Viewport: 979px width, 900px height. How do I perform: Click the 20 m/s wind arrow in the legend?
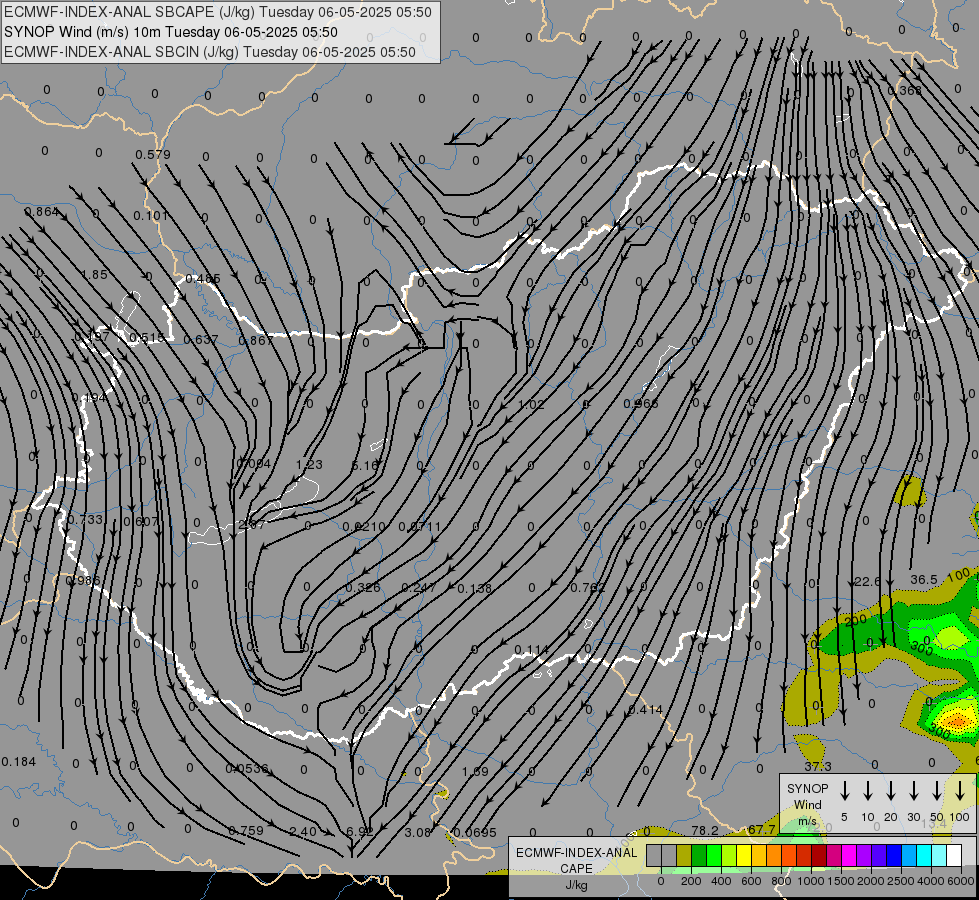(x=890, y=791)
